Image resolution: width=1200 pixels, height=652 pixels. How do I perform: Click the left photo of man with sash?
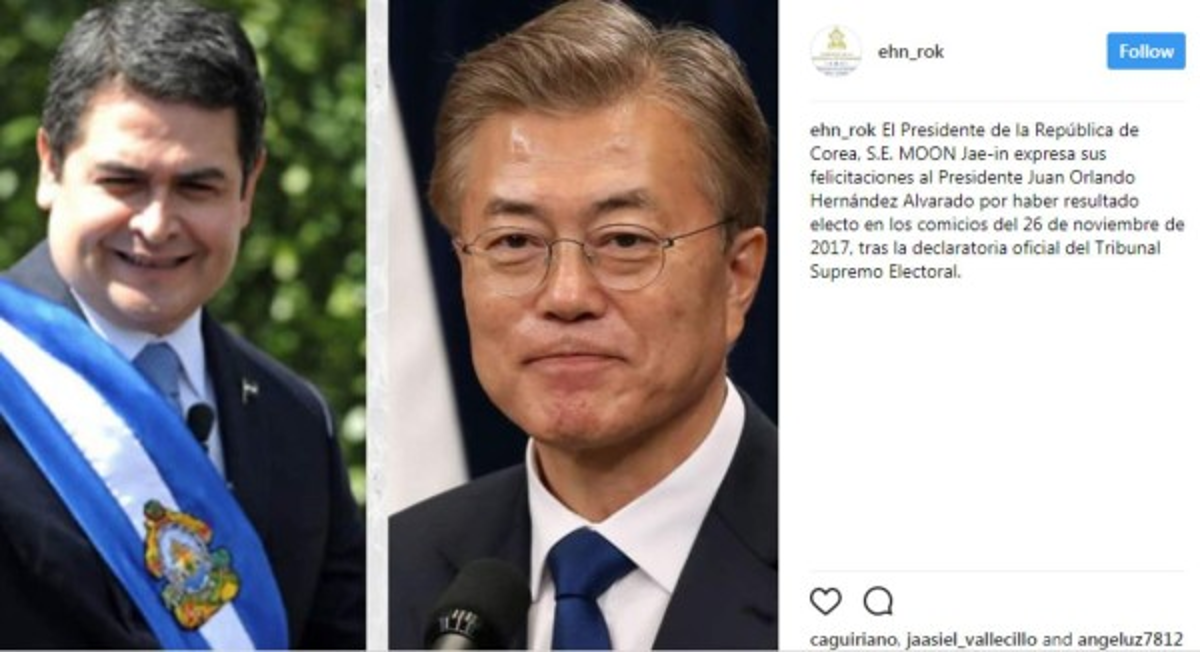(x=182, y=326)
